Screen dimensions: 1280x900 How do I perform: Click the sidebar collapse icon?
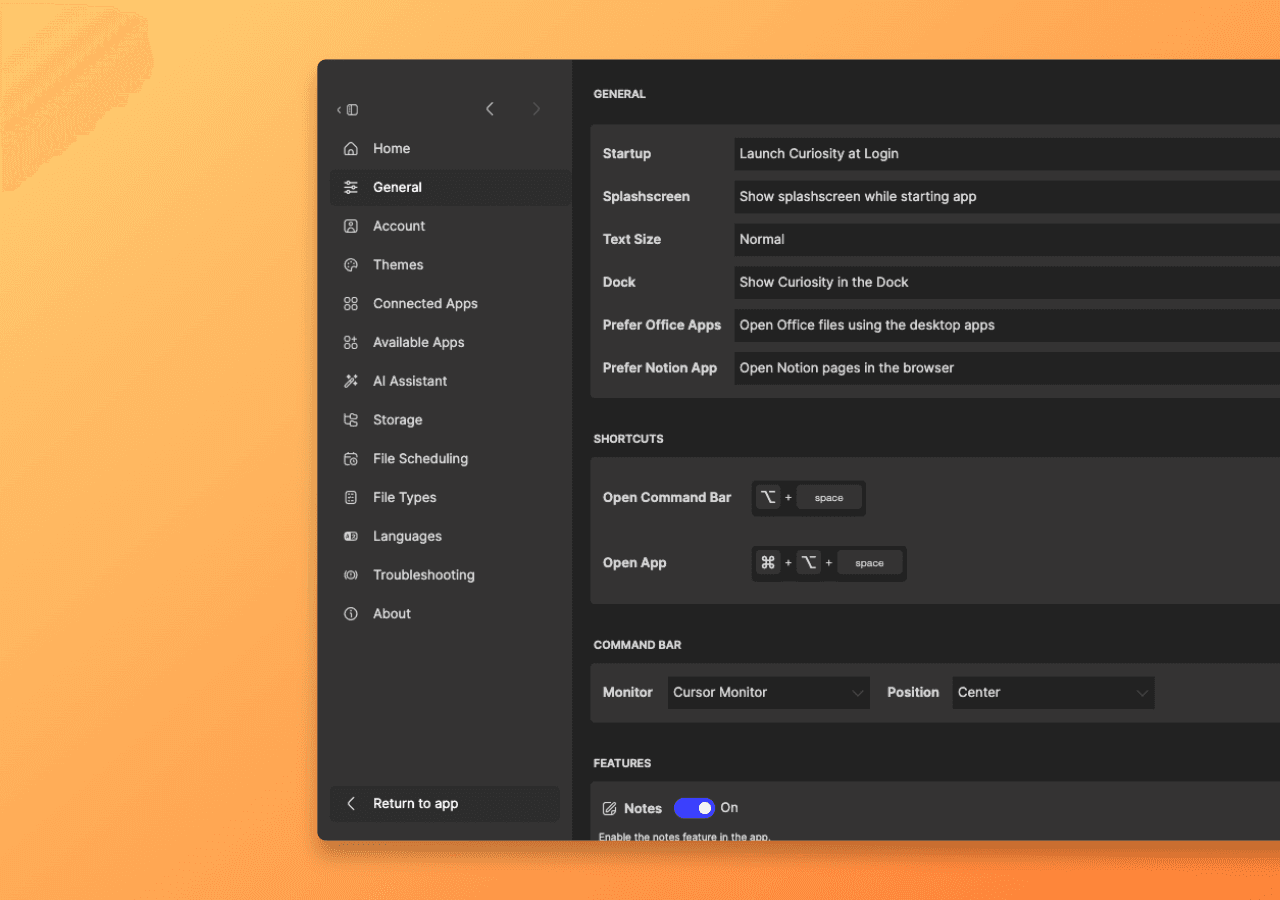point(348,110)
